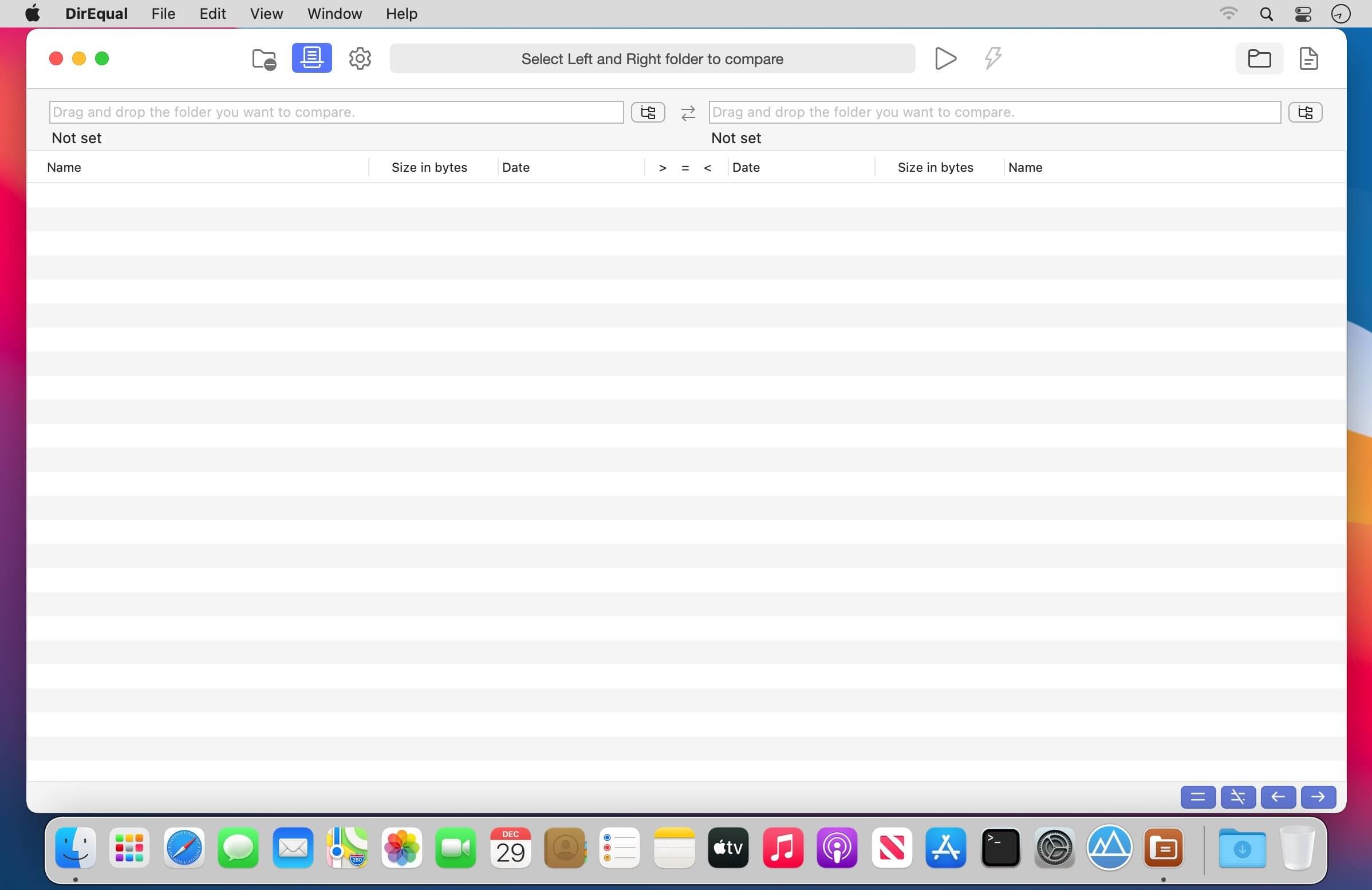Viewport: 1372px width, 890px height.
Task: Toggle the right arrow filter button
Action: (x=1318, y=797)
